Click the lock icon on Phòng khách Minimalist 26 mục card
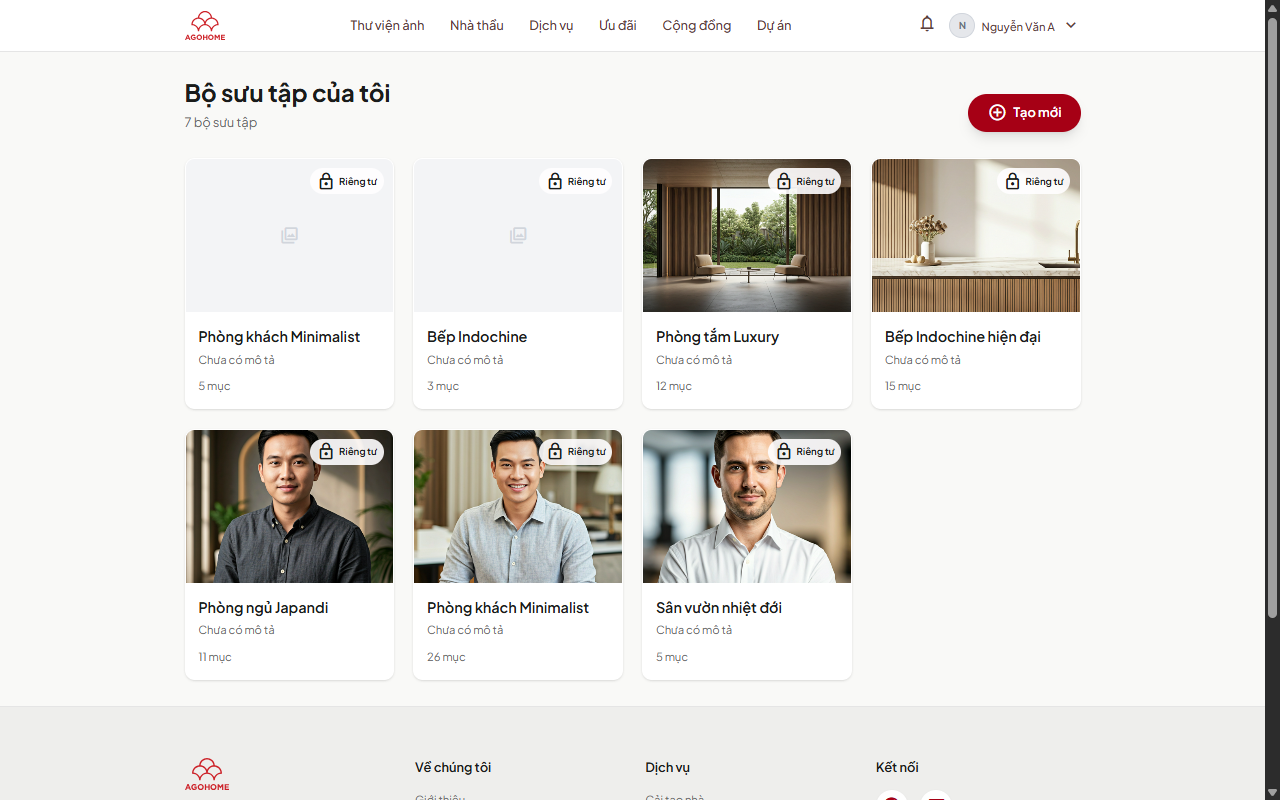The image size is (1280, 800). pos(555,451)
